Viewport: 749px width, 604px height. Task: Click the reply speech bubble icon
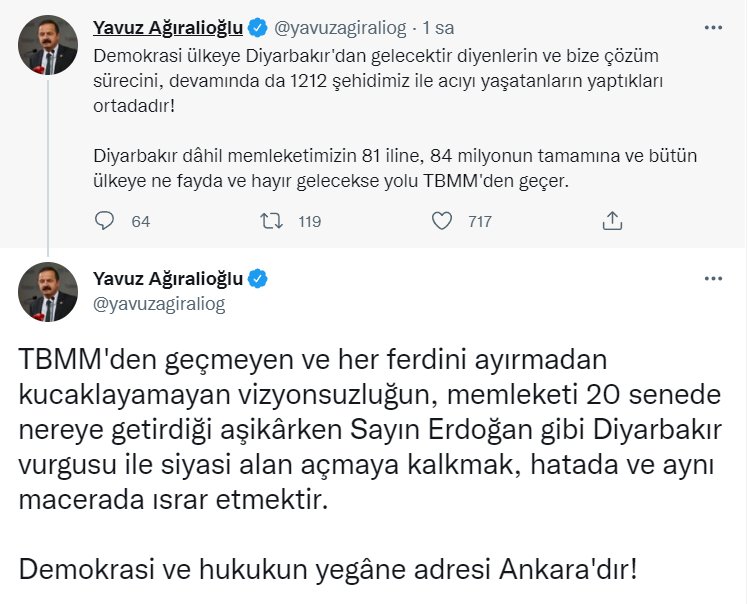pos(104,220)
